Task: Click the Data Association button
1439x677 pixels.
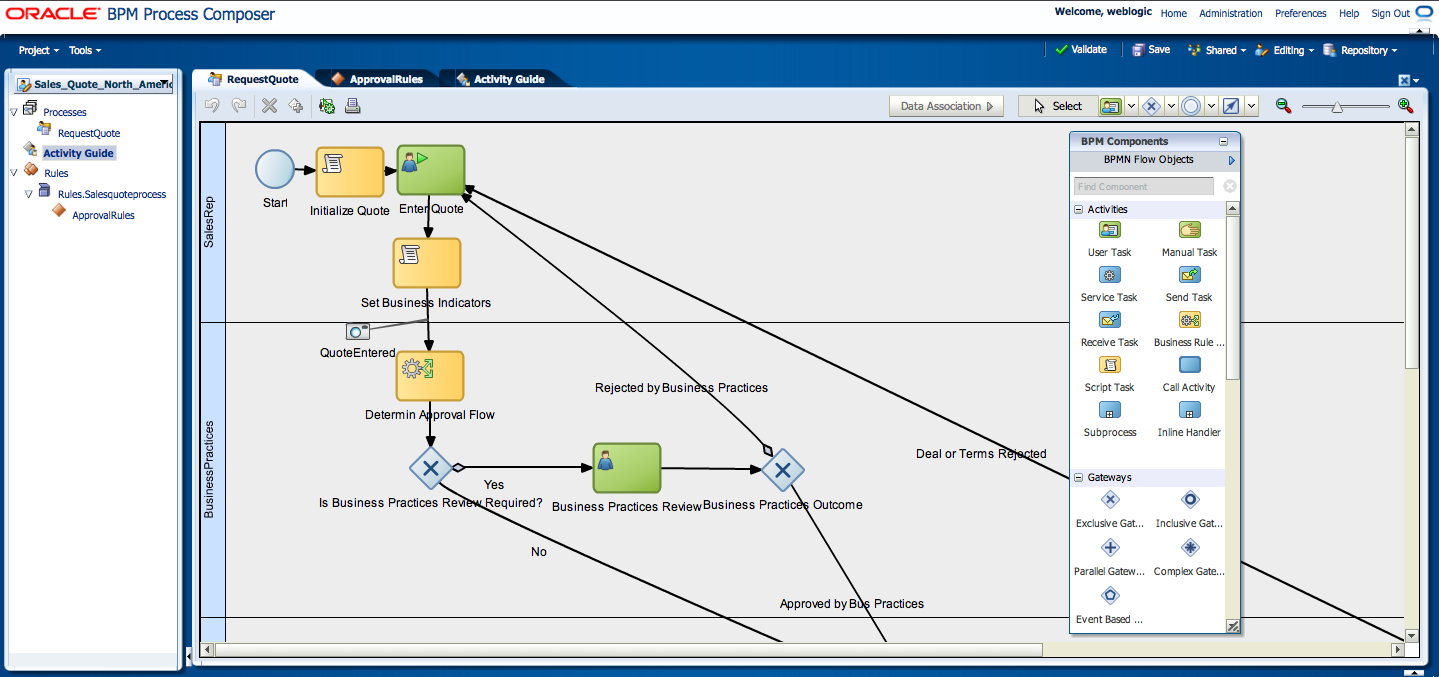Action: 946,106
